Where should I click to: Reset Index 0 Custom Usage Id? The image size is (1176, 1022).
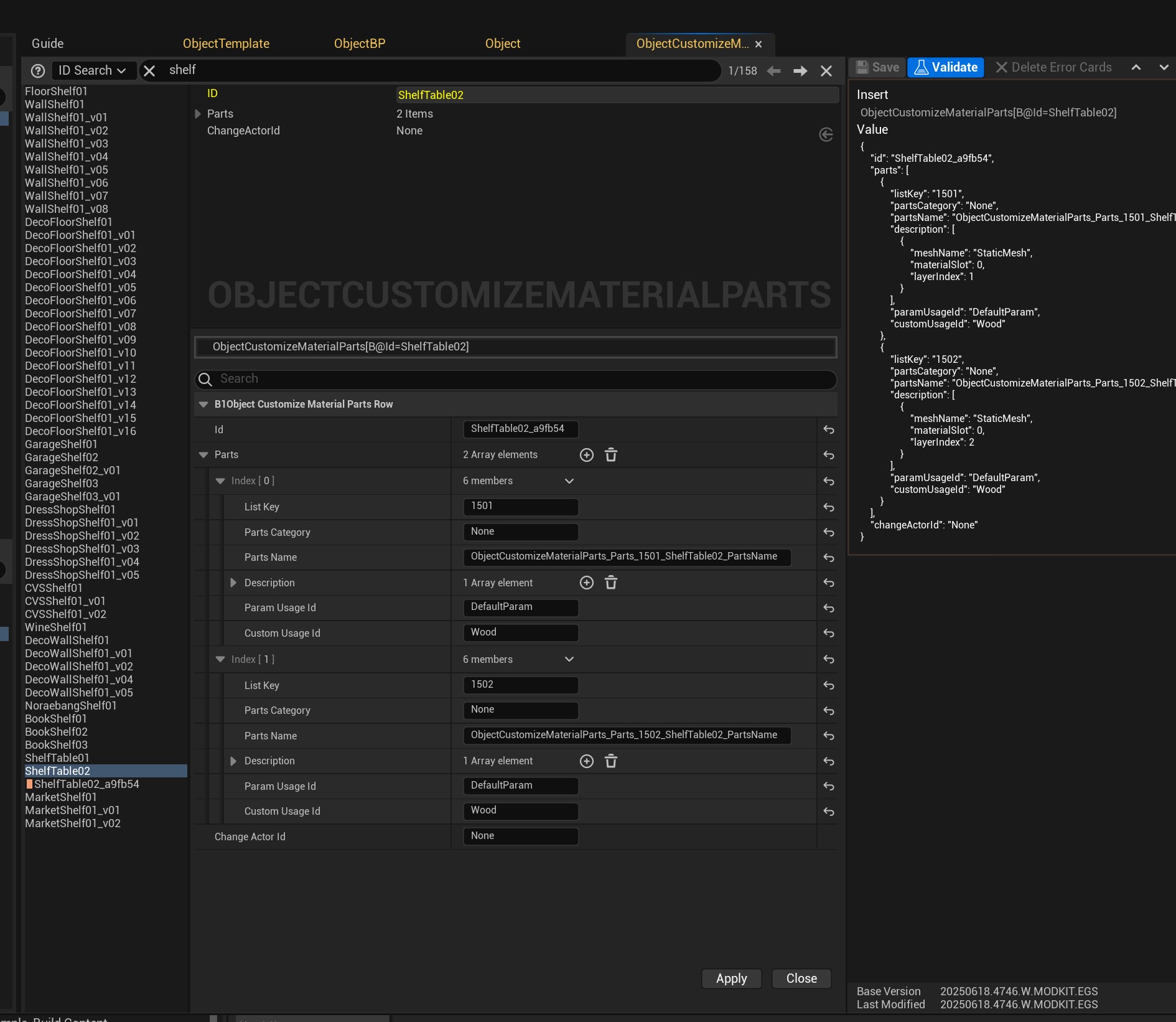pos(829,633)
